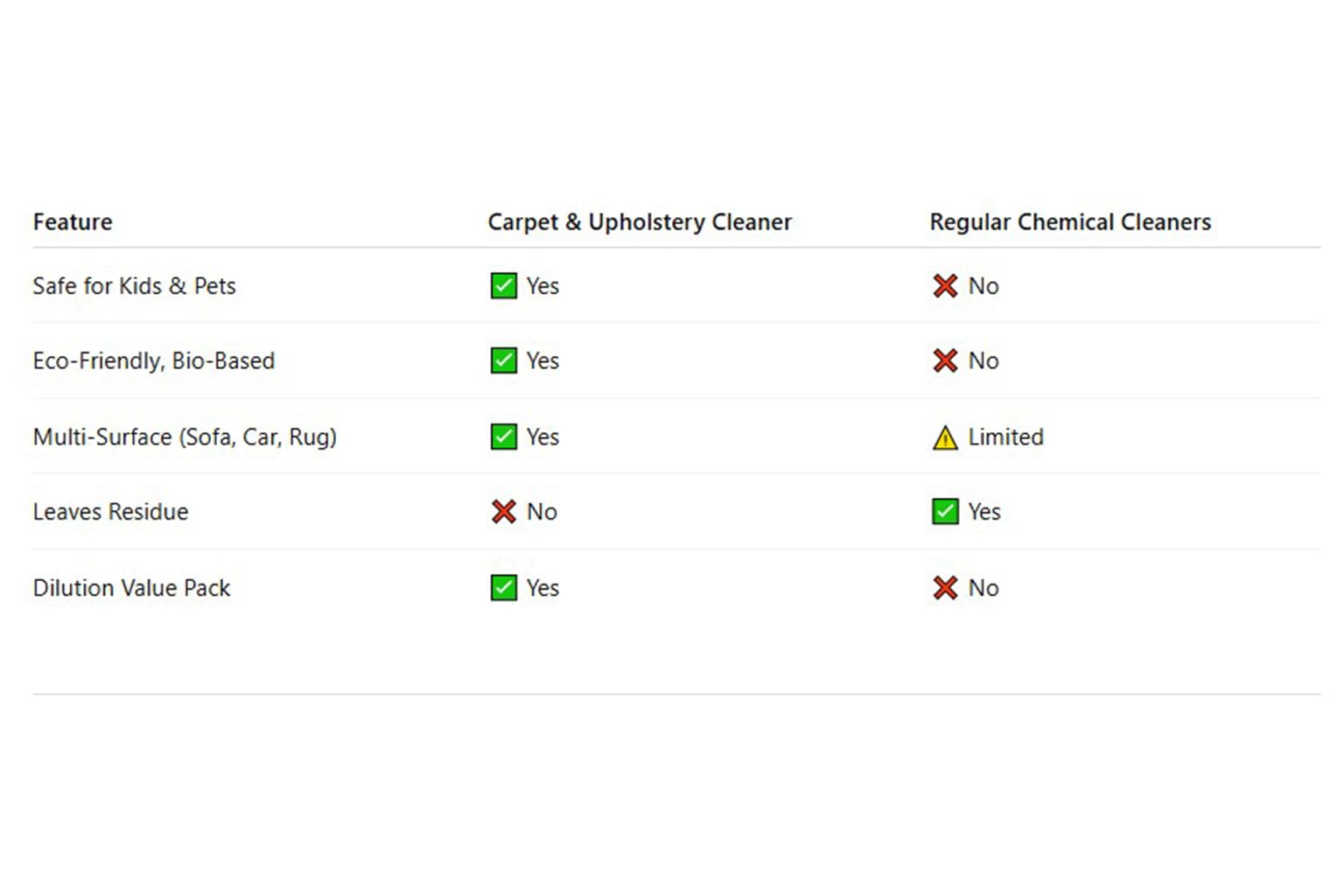Click red X in Safe for Kids row
This screenshot has width=1344, height=896.
945,286
